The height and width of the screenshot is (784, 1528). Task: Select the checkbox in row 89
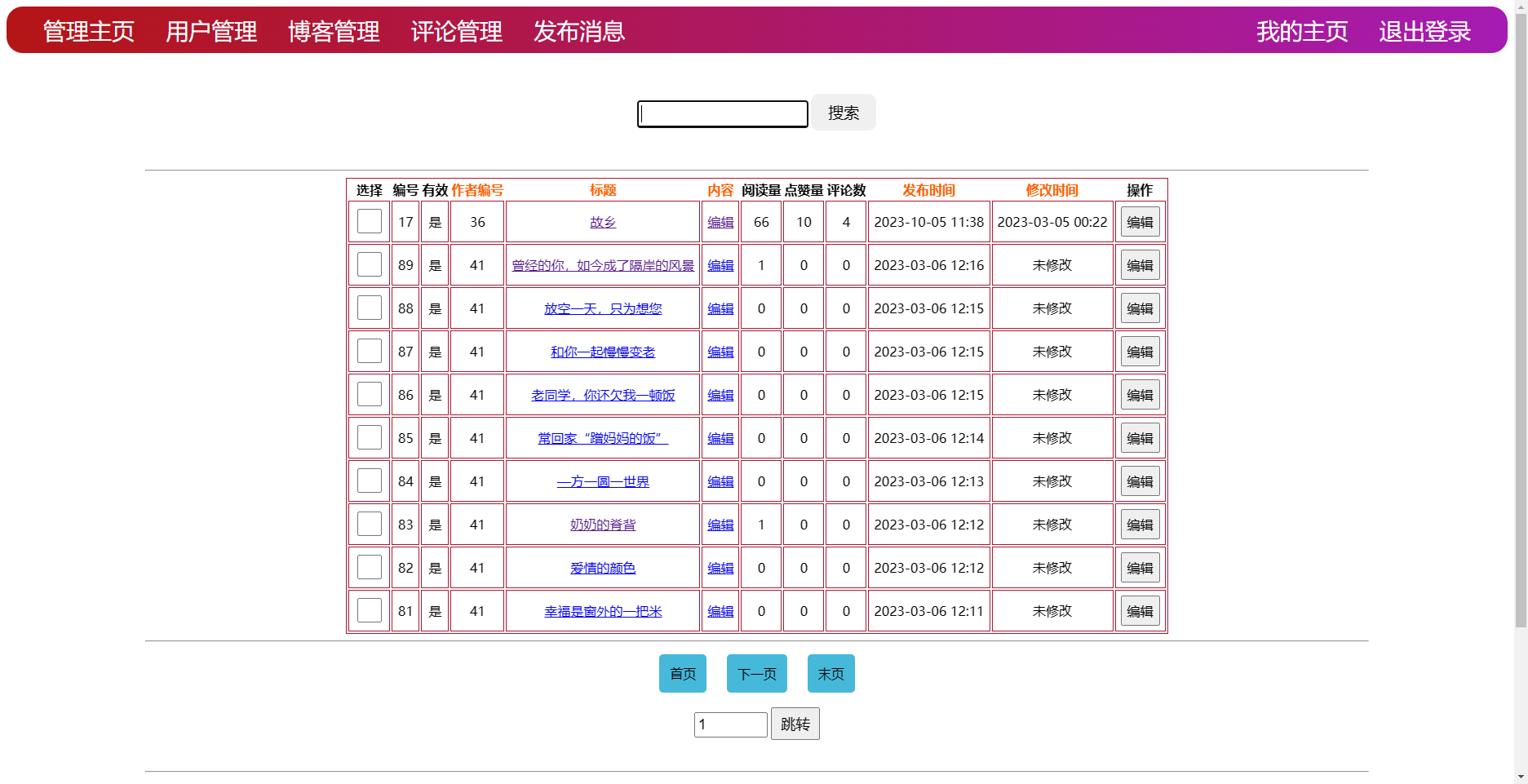[370, 264]
